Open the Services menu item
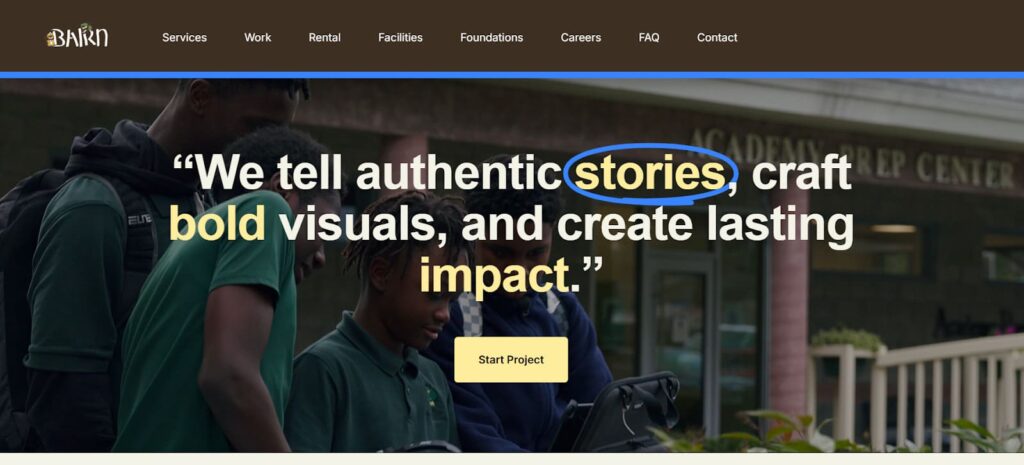The width and height of the screenshot is (1024, 465). [184, 37]
